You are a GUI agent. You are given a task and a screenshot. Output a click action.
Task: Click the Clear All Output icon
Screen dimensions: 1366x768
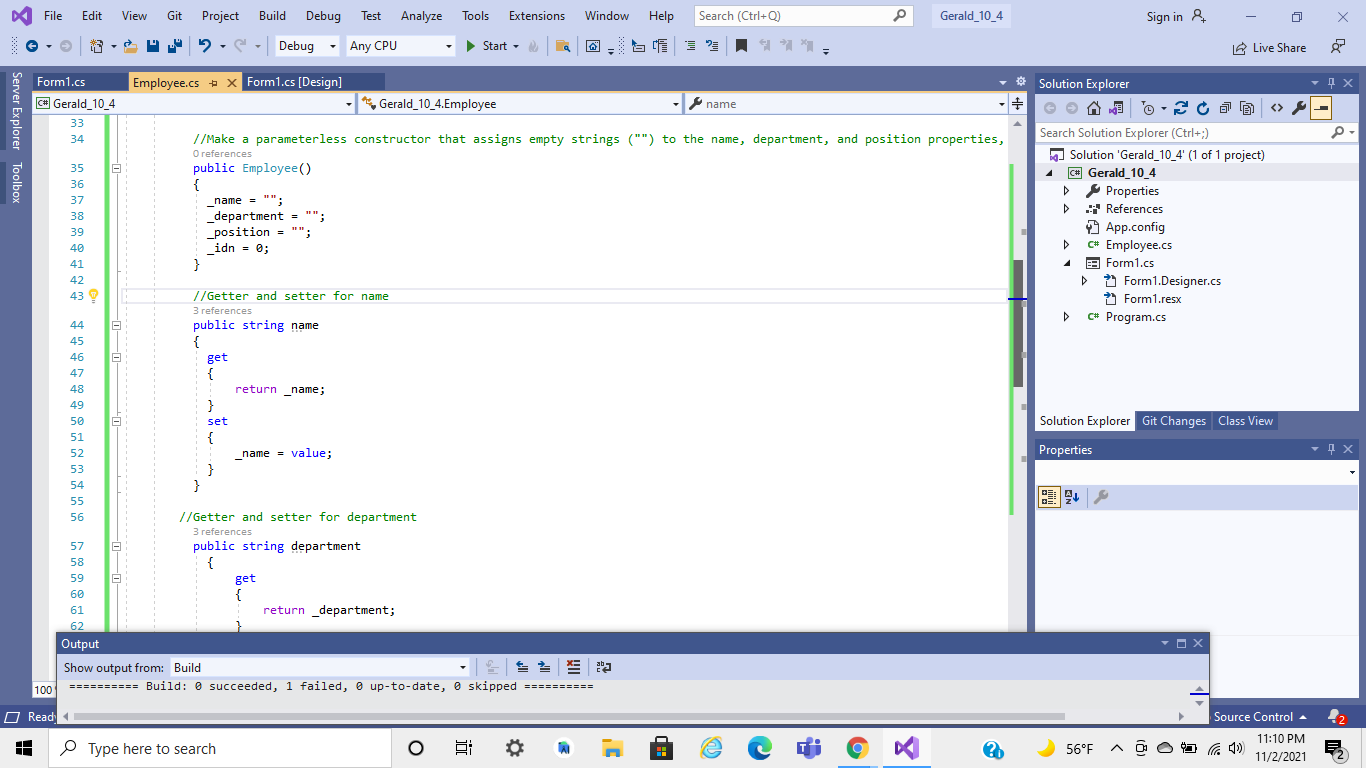click(x=573, y=667)
